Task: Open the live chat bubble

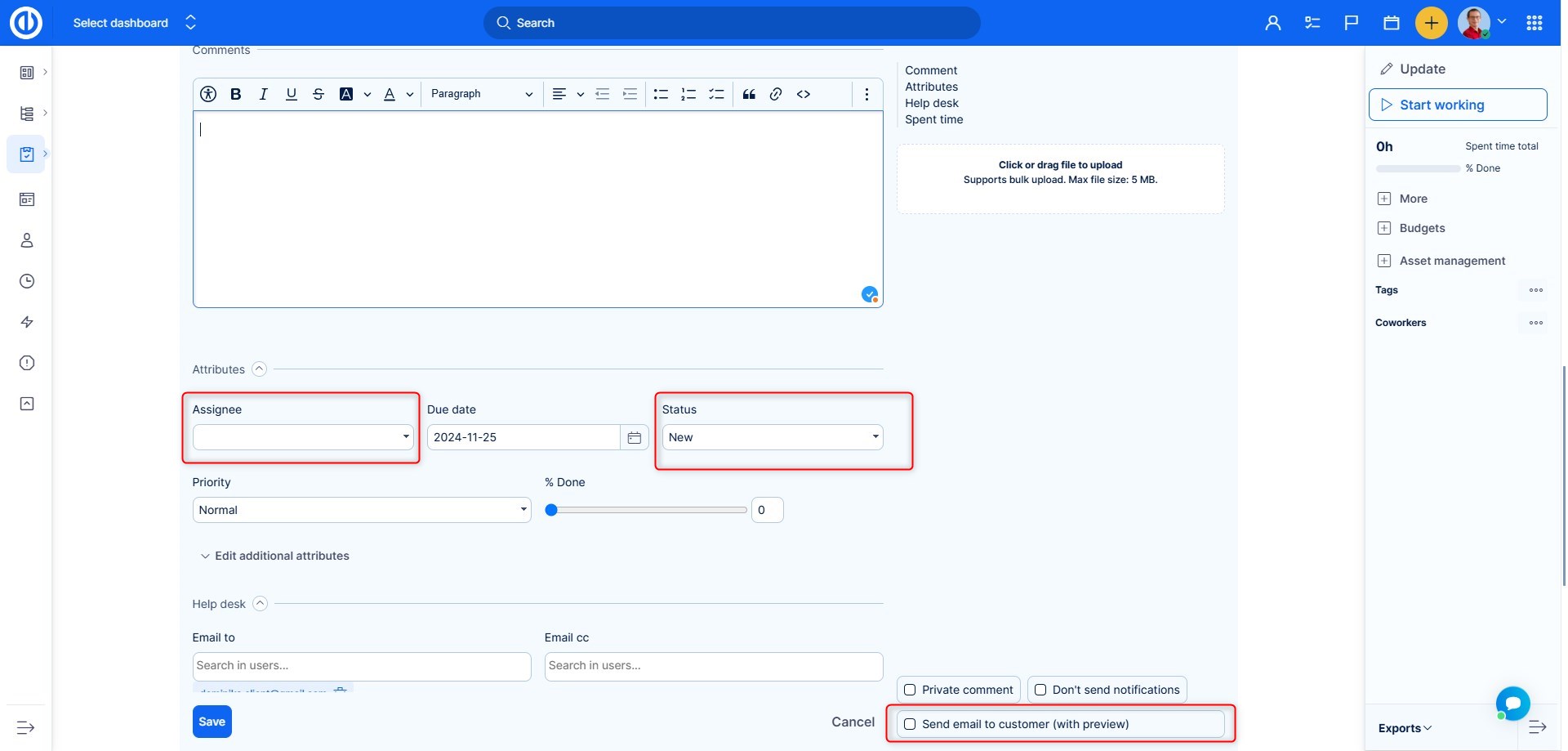Action: tap(1512, 703)
